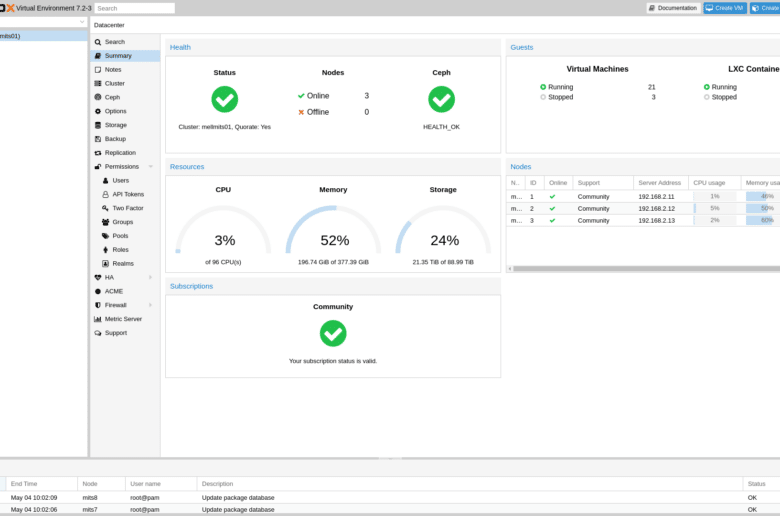The width and height of the screenshot is (780, 516).
Task: Click the Replication icon
Action: pyautogui.click(x=98, y=153)
